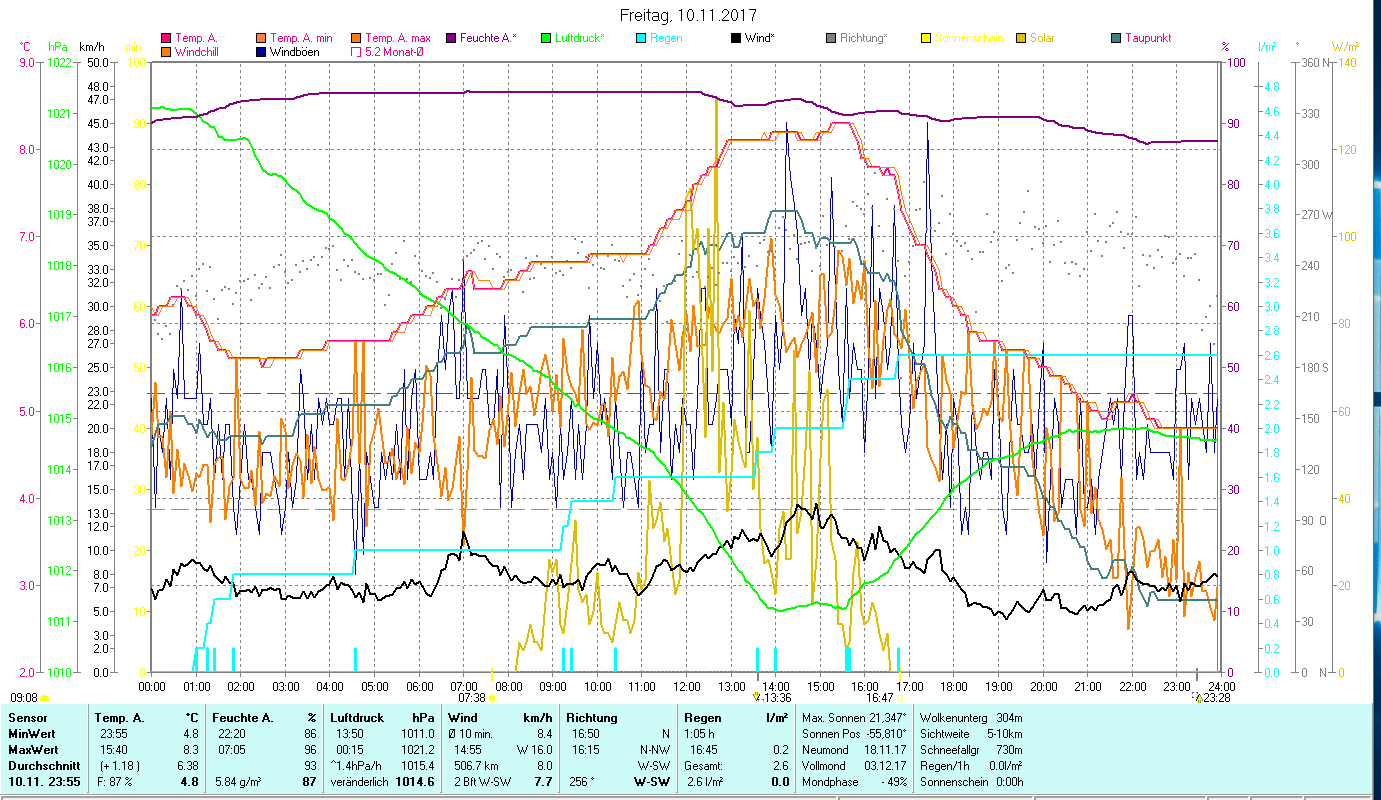The image size is (1381, 800).
Task: Click the W/m² axis unit label
Action: click(1346, 47)
